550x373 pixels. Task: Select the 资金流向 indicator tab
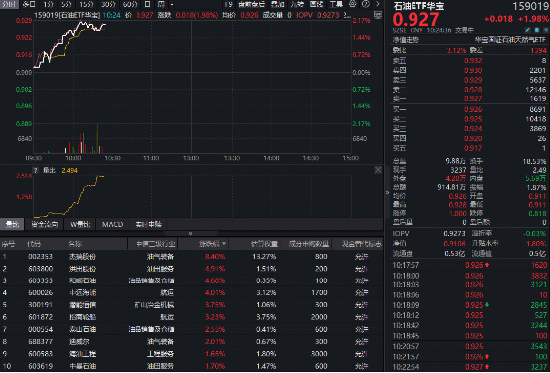45,224
